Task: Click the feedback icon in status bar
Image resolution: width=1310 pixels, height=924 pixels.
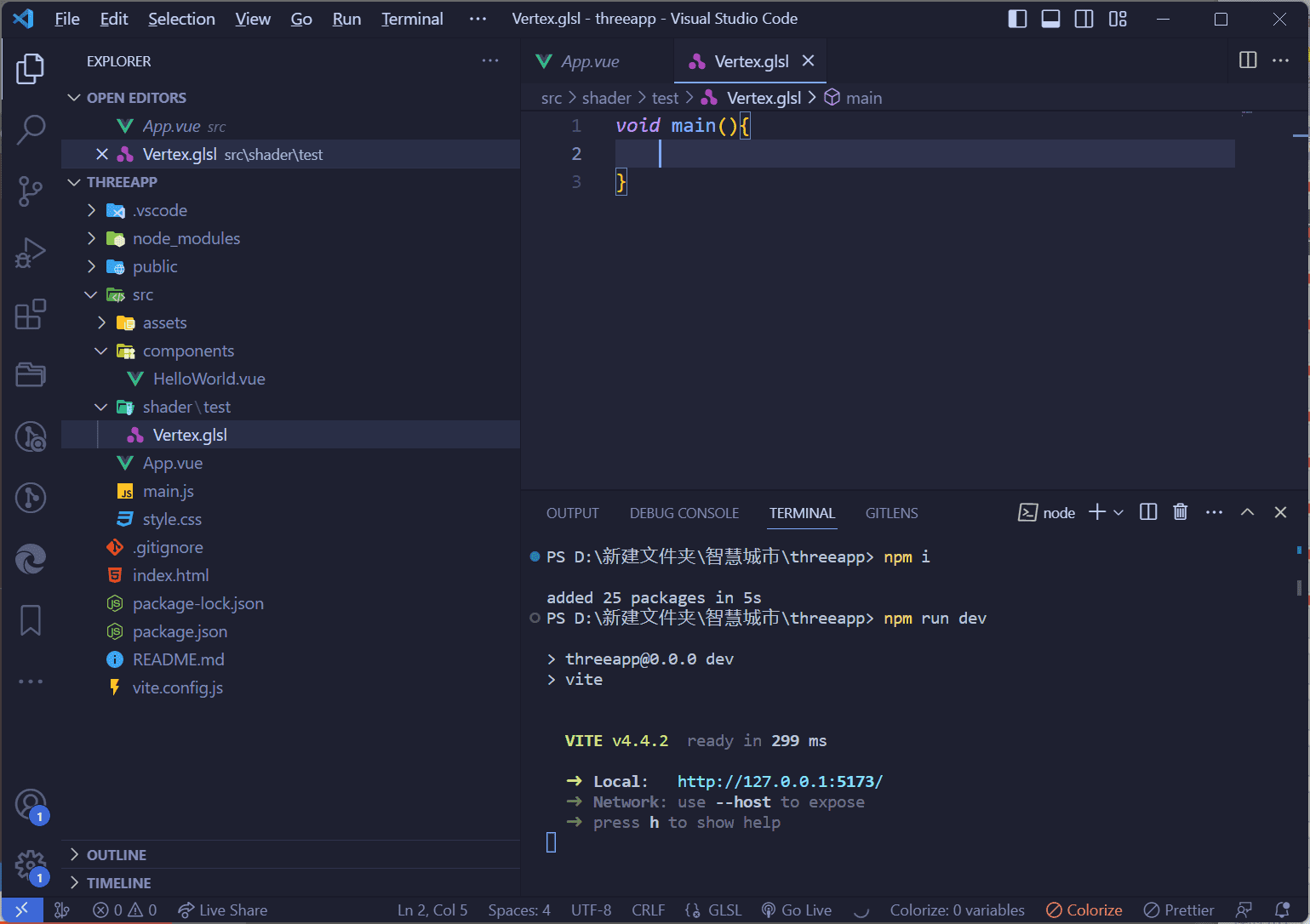Action: pos(1244,910)
